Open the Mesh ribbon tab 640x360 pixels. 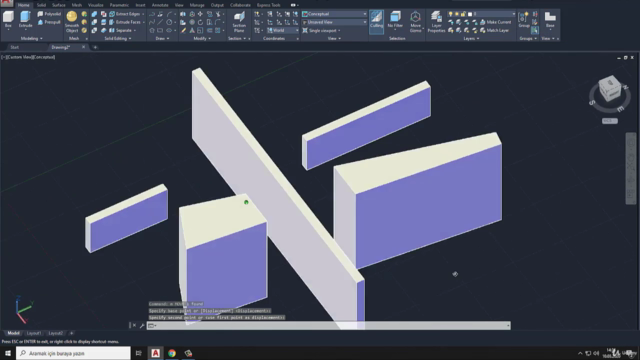pyautogui.click(x=77, y=5)
